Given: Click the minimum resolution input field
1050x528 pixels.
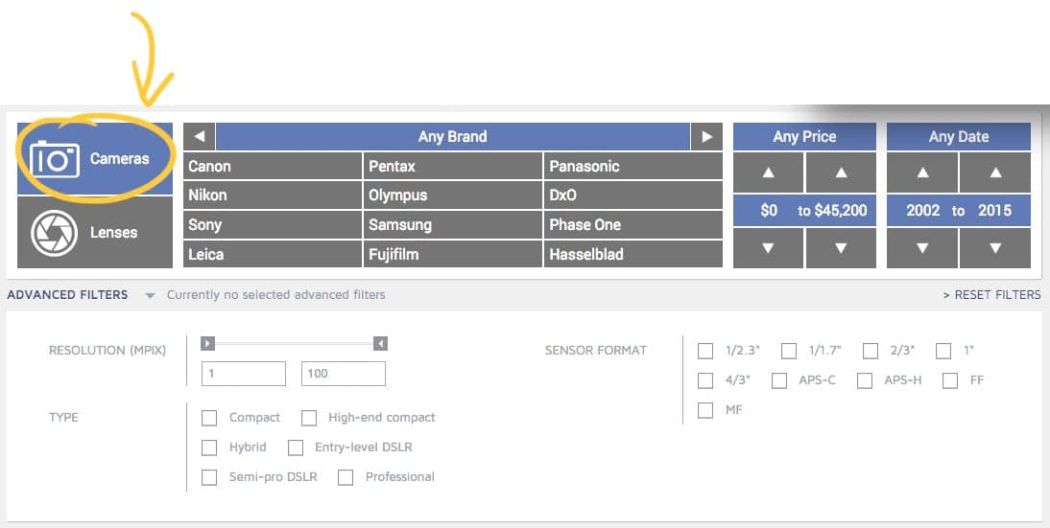Looking at the screenshot, I should 243,374.
